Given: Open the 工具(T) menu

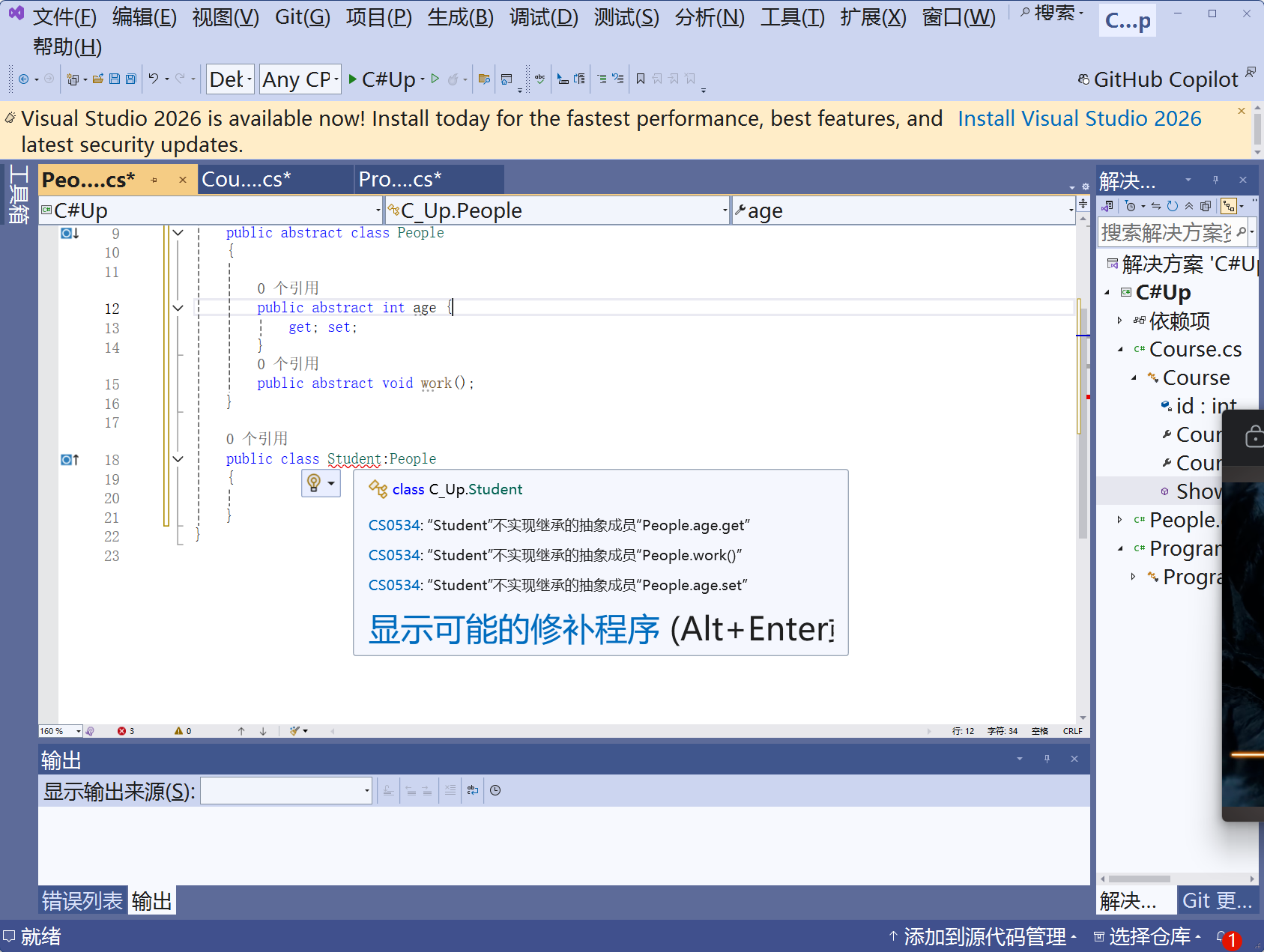Looking at the screenshot, I should click(793, 16).
